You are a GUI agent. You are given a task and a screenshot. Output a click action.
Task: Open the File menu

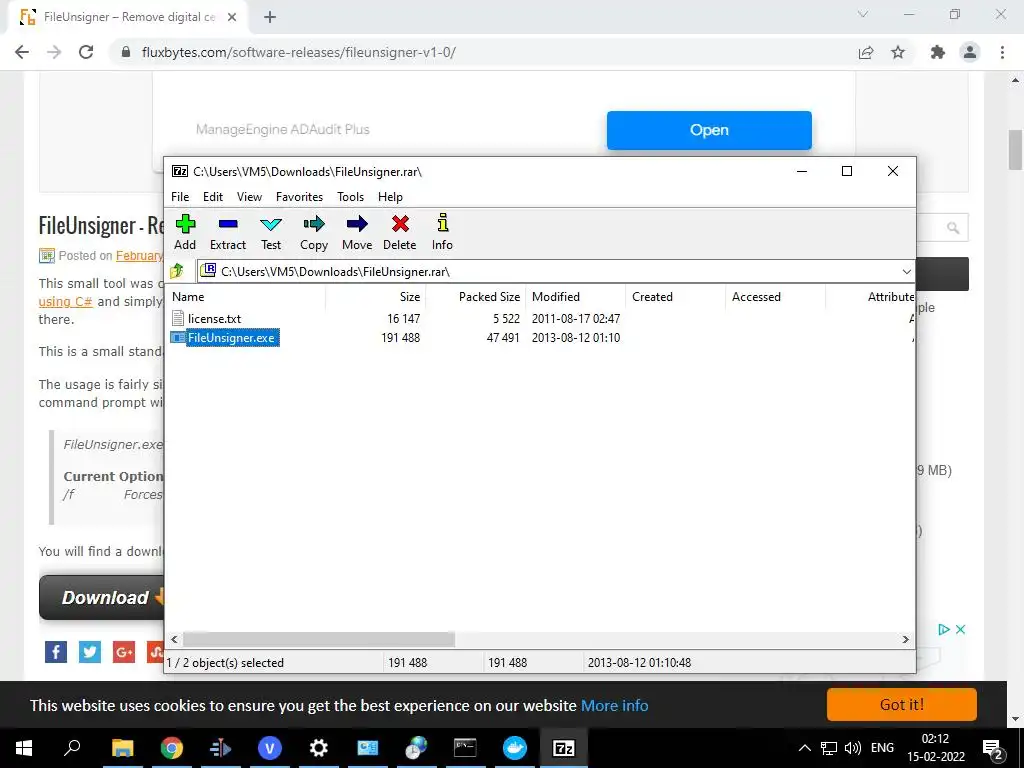180,197
